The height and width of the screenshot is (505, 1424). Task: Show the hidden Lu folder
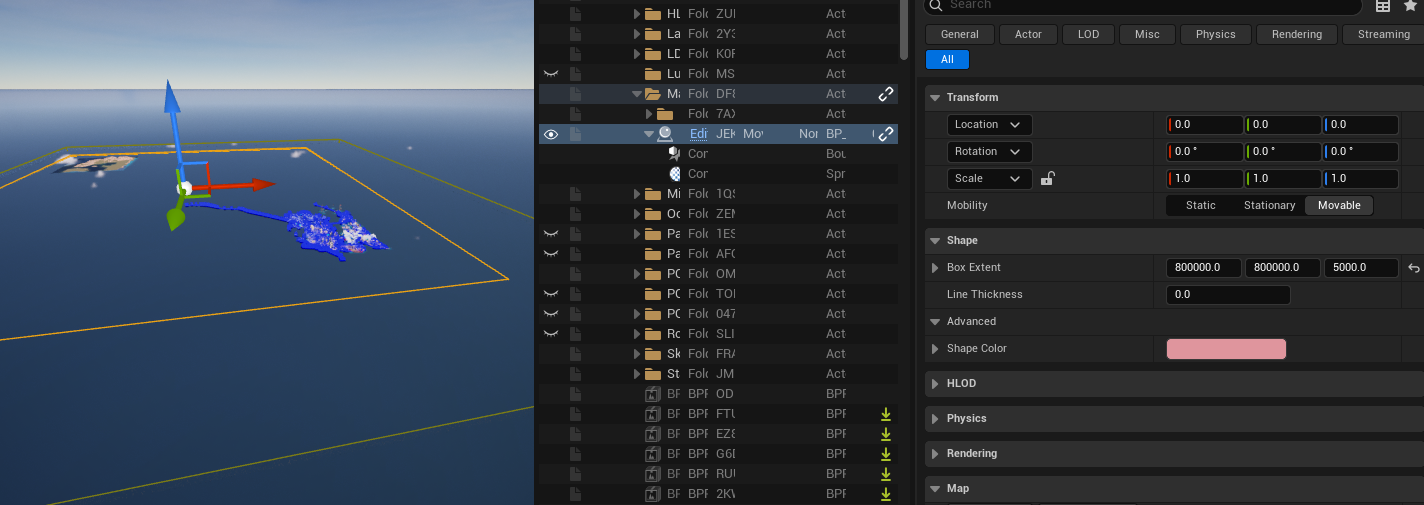(550, 74)
